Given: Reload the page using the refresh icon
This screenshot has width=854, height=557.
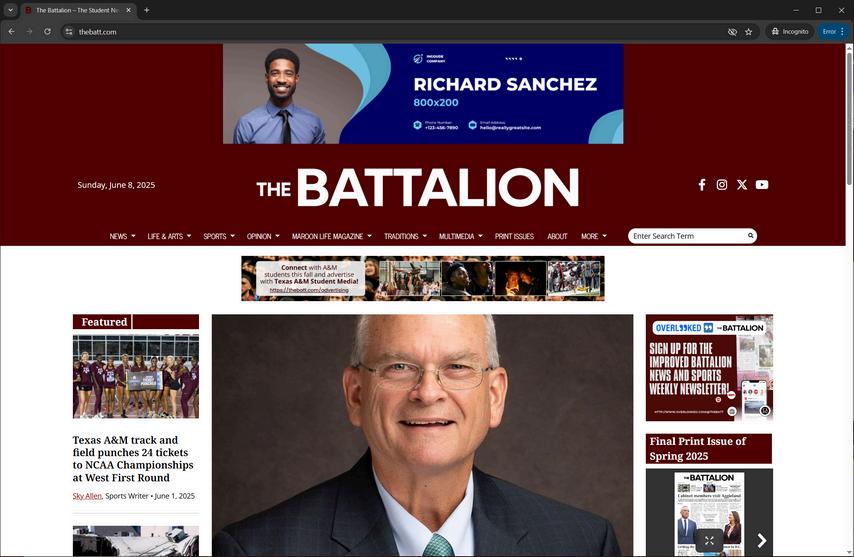Looking at the screenshot, I should tap(47, 32).
